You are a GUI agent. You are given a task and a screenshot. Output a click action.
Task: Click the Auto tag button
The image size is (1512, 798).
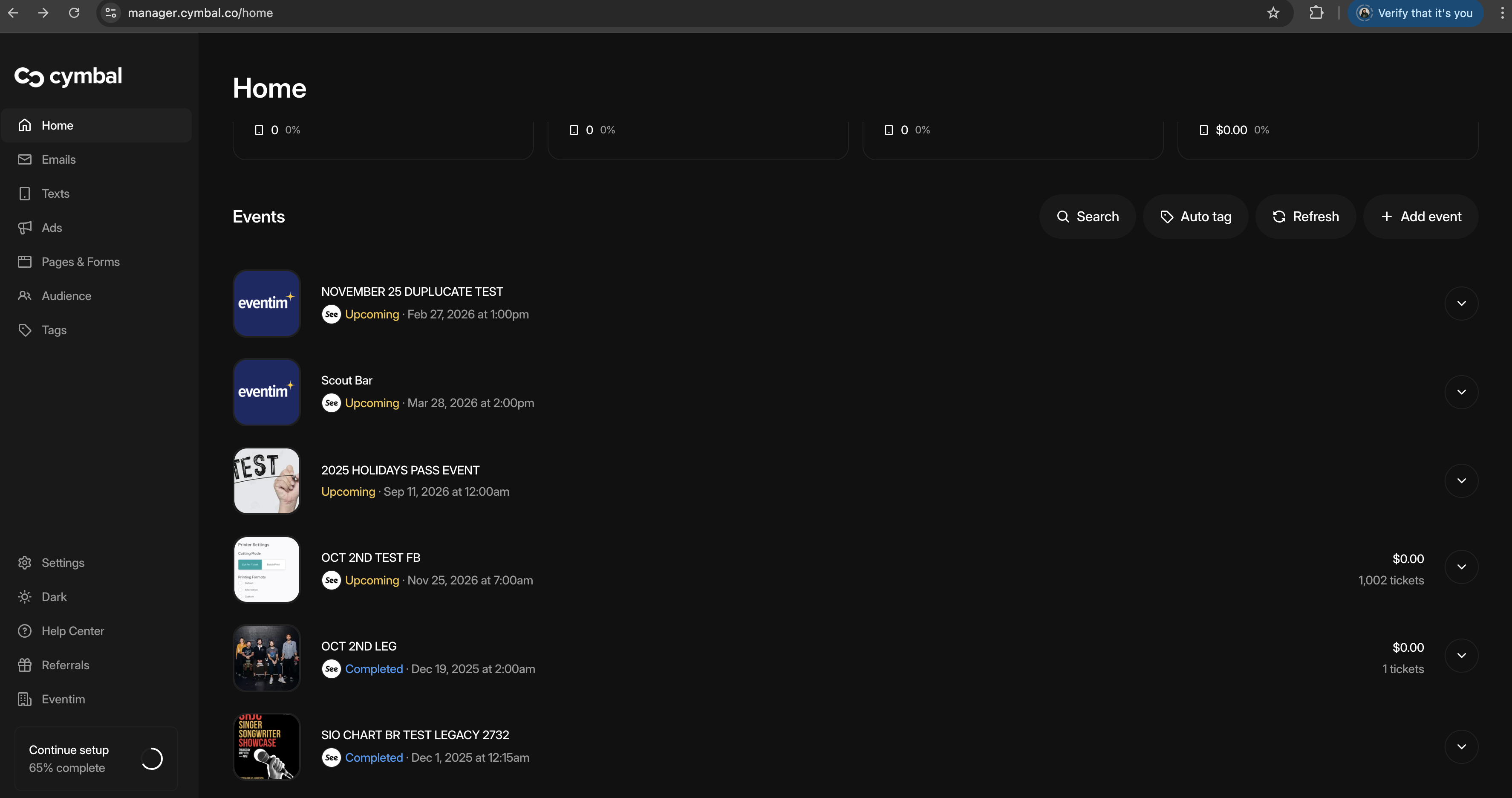1196,217
